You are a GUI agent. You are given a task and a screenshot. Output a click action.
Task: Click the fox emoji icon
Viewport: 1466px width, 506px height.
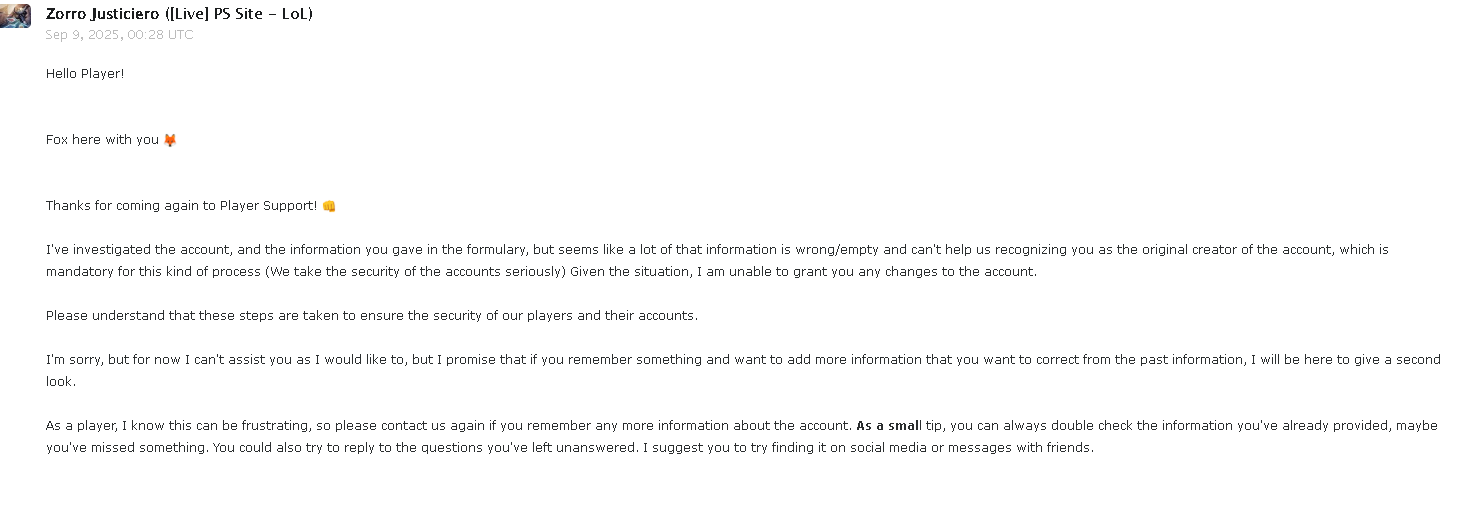click(170, 140)
